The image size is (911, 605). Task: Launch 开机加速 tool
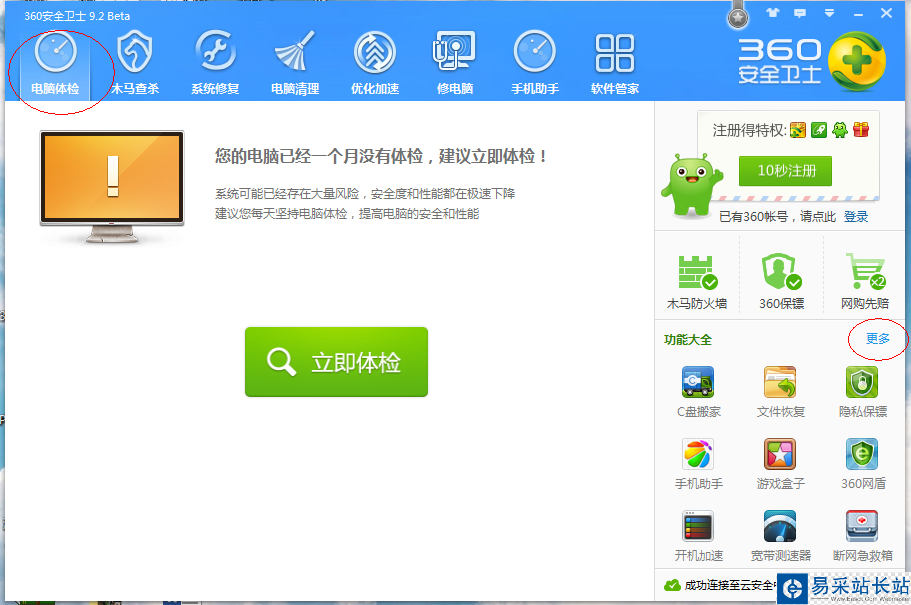tap(698, 536)
